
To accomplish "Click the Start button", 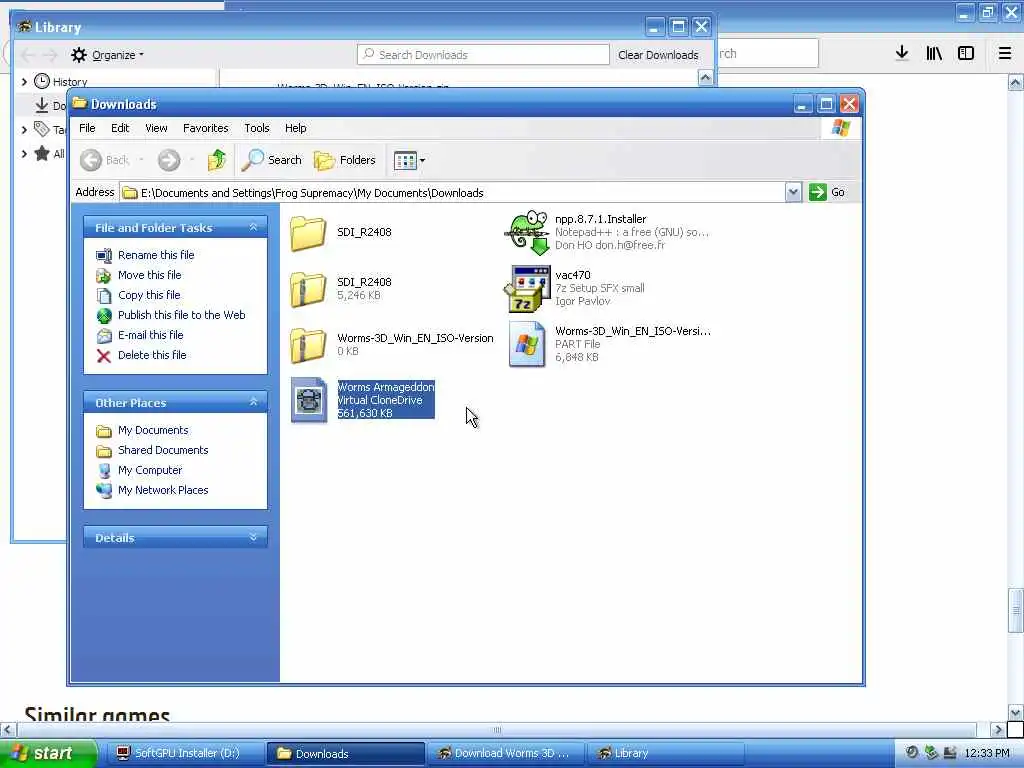I will tap(47, 753).
